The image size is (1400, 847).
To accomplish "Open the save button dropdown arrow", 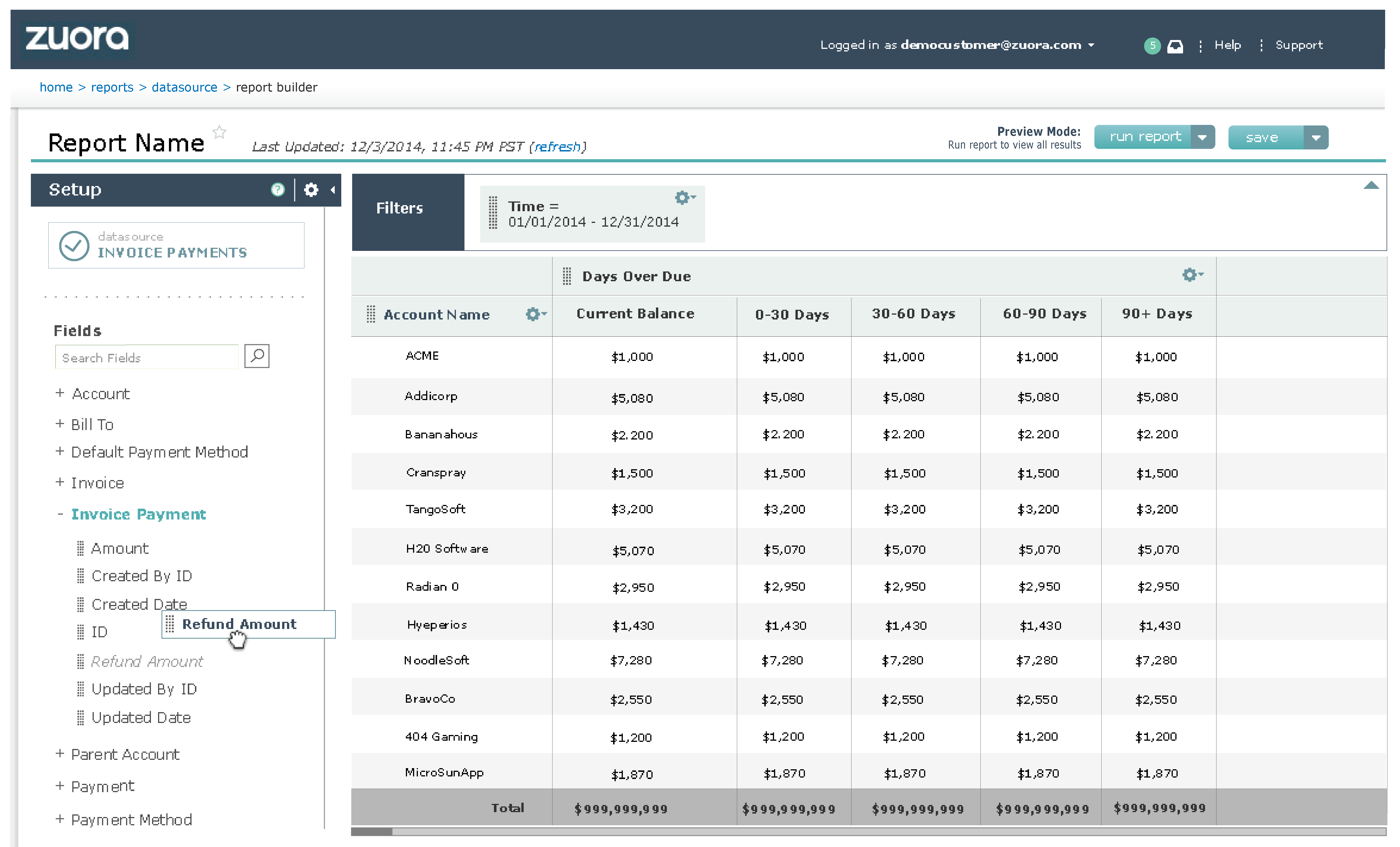I will (x=1315, y=138).
